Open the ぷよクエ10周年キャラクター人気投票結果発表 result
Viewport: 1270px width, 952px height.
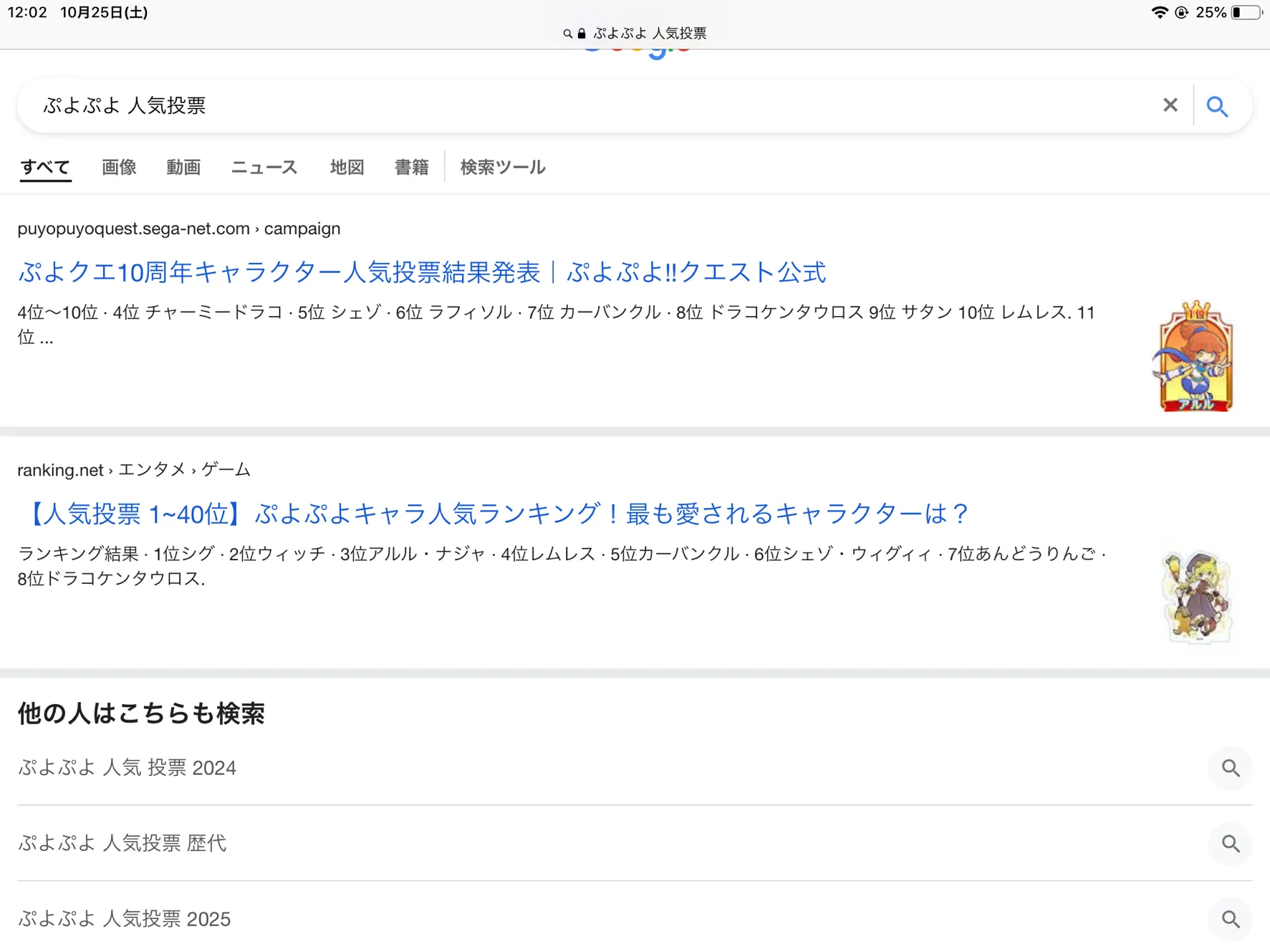click(422, 272)
